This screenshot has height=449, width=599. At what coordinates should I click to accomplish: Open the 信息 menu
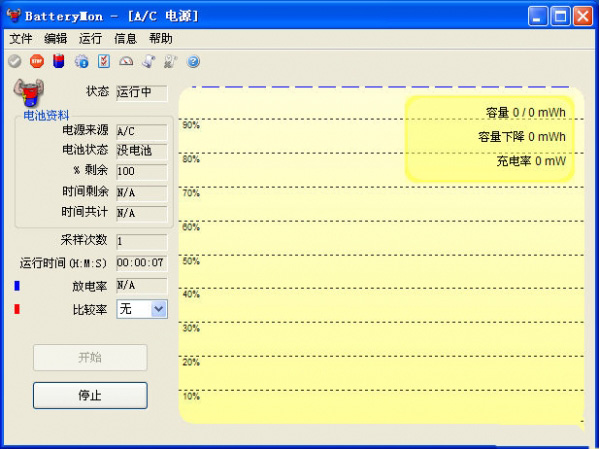125,39
